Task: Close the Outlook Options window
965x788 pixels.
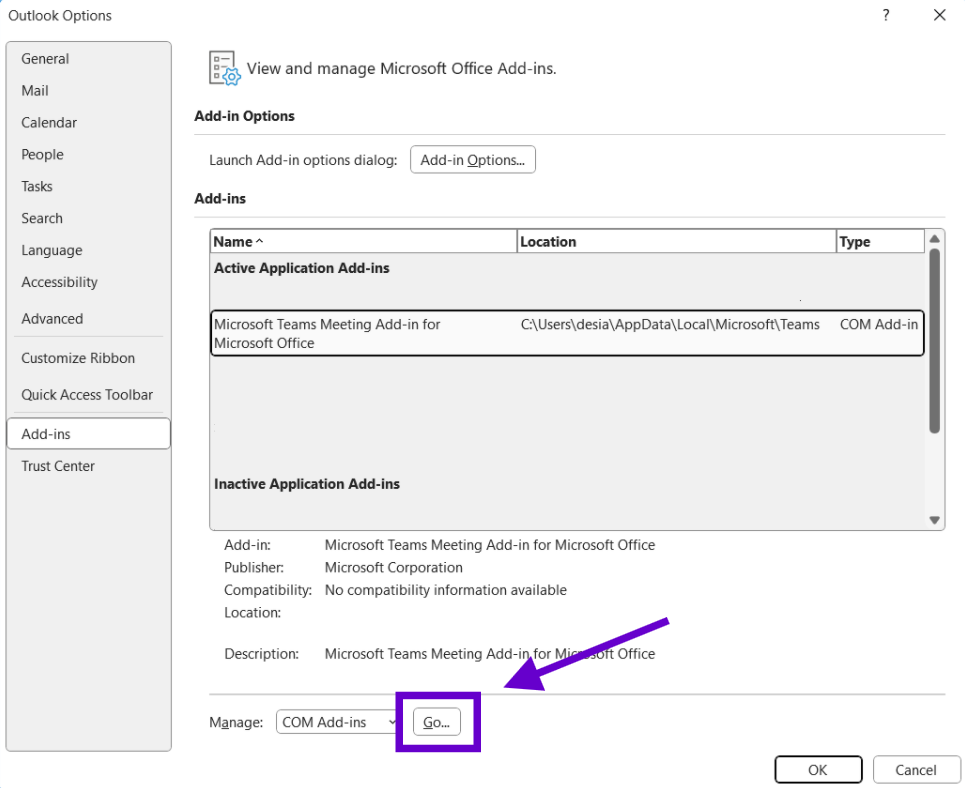Action: click(x=939, y=15)
